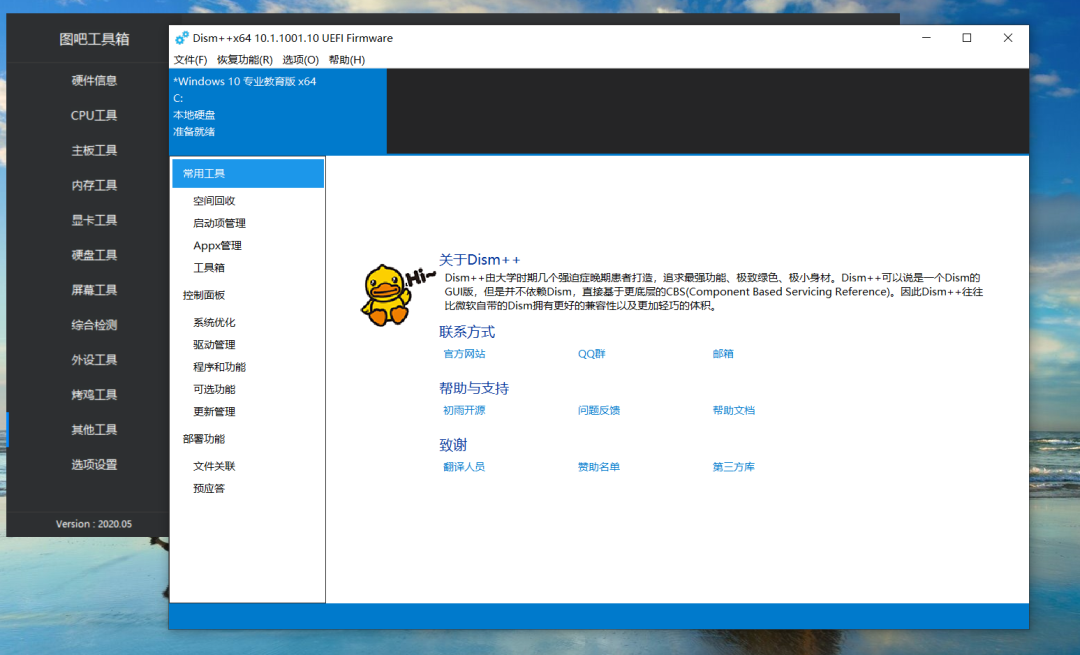Viewport: 1080px width, 655px height.
Task: Select 屏幕工具 in 图吧工具箱 window
Action: [94, 290]
